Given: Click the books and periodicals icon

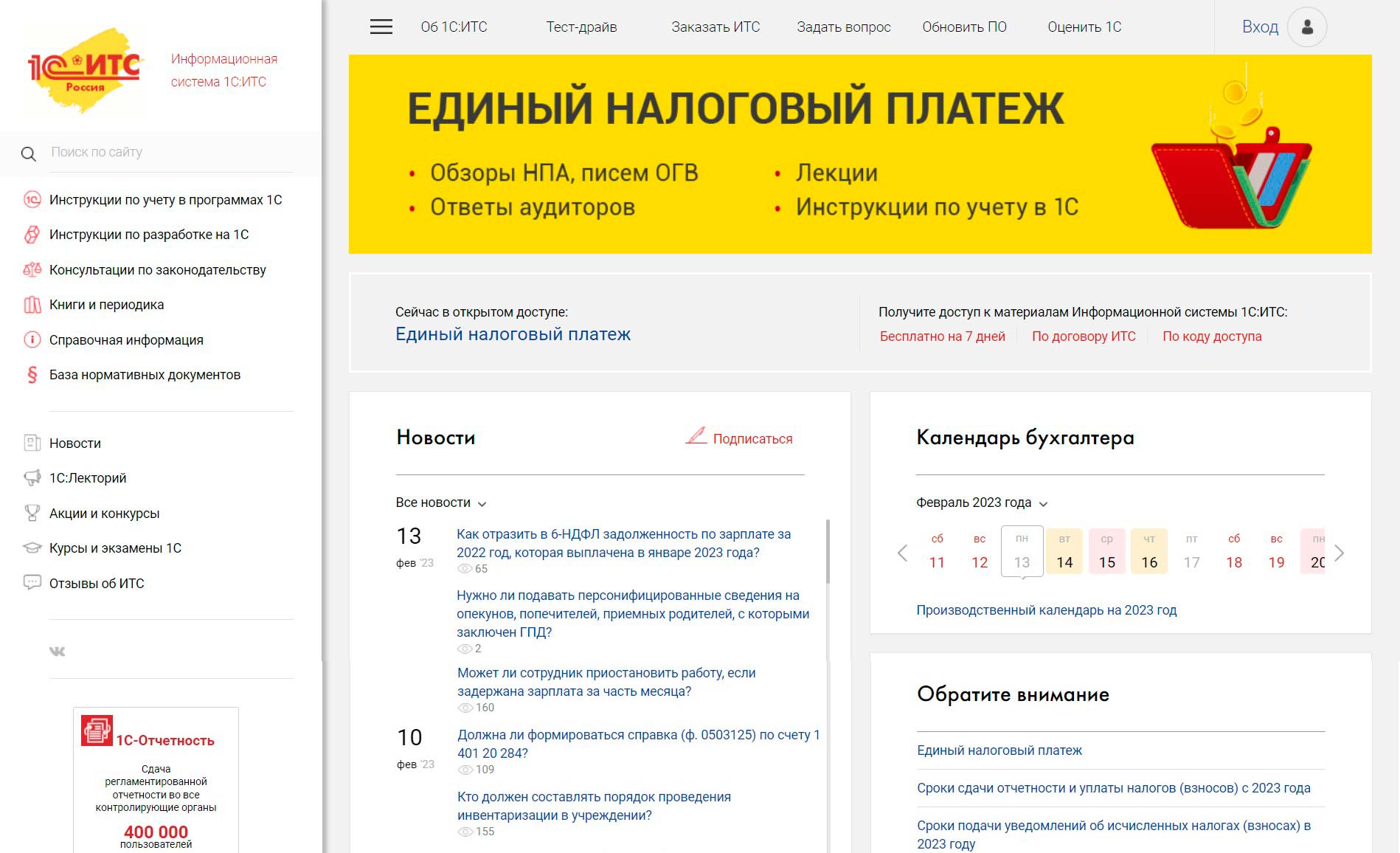Looking at the screenshot, I should [32, 305].
